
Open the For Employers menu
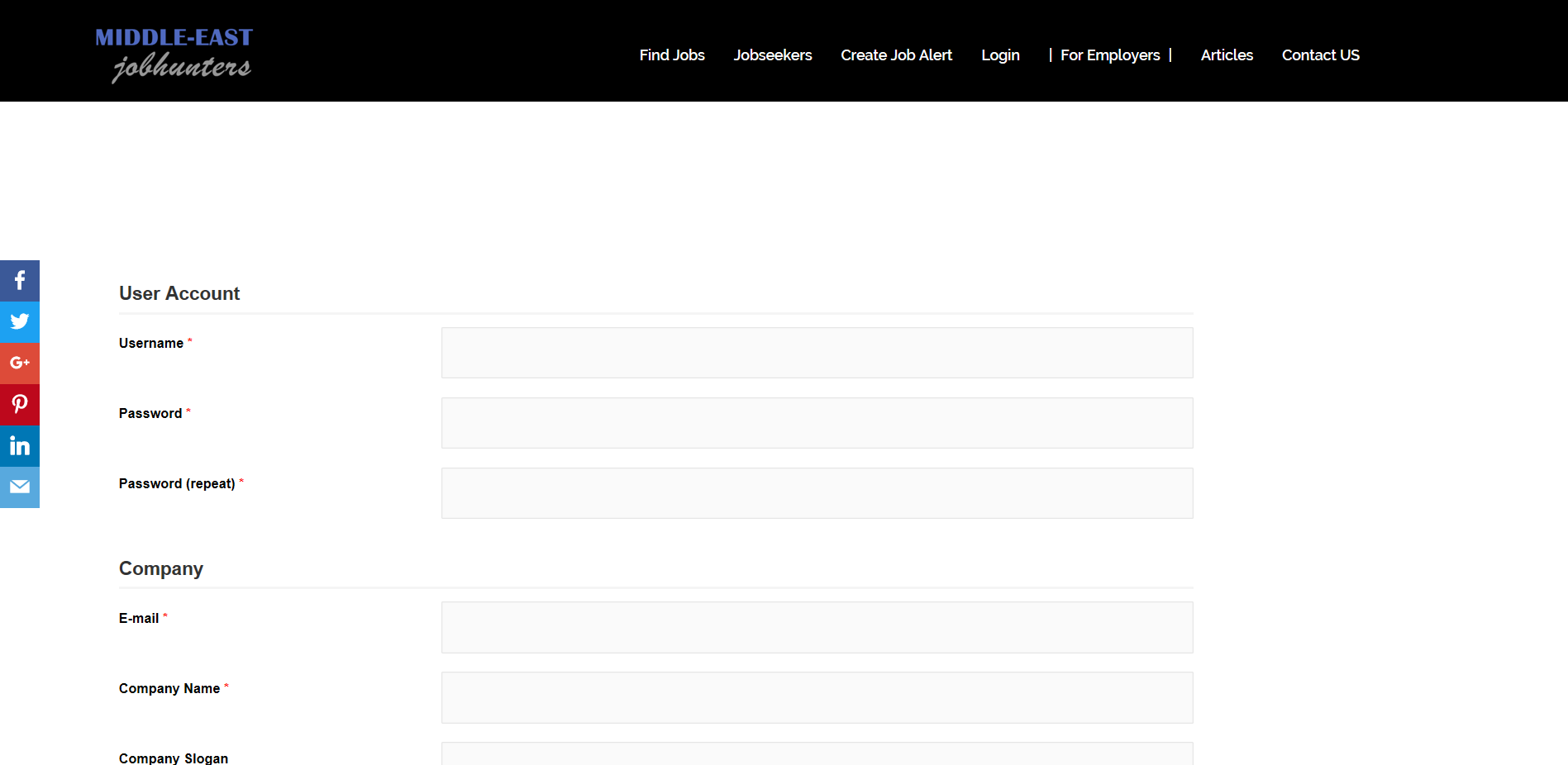point(1109,55)
